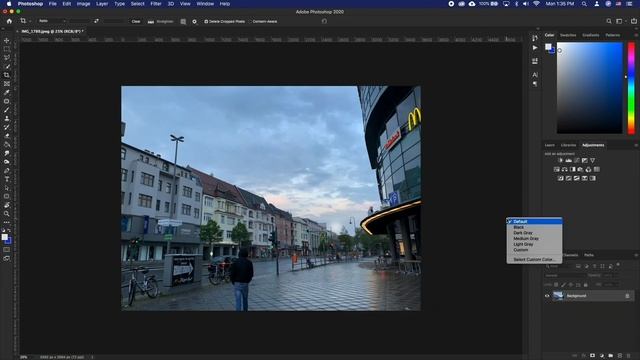This screenshot has width=640, height=360.
Task: Select the Brush tool
Action: (7, 110)
